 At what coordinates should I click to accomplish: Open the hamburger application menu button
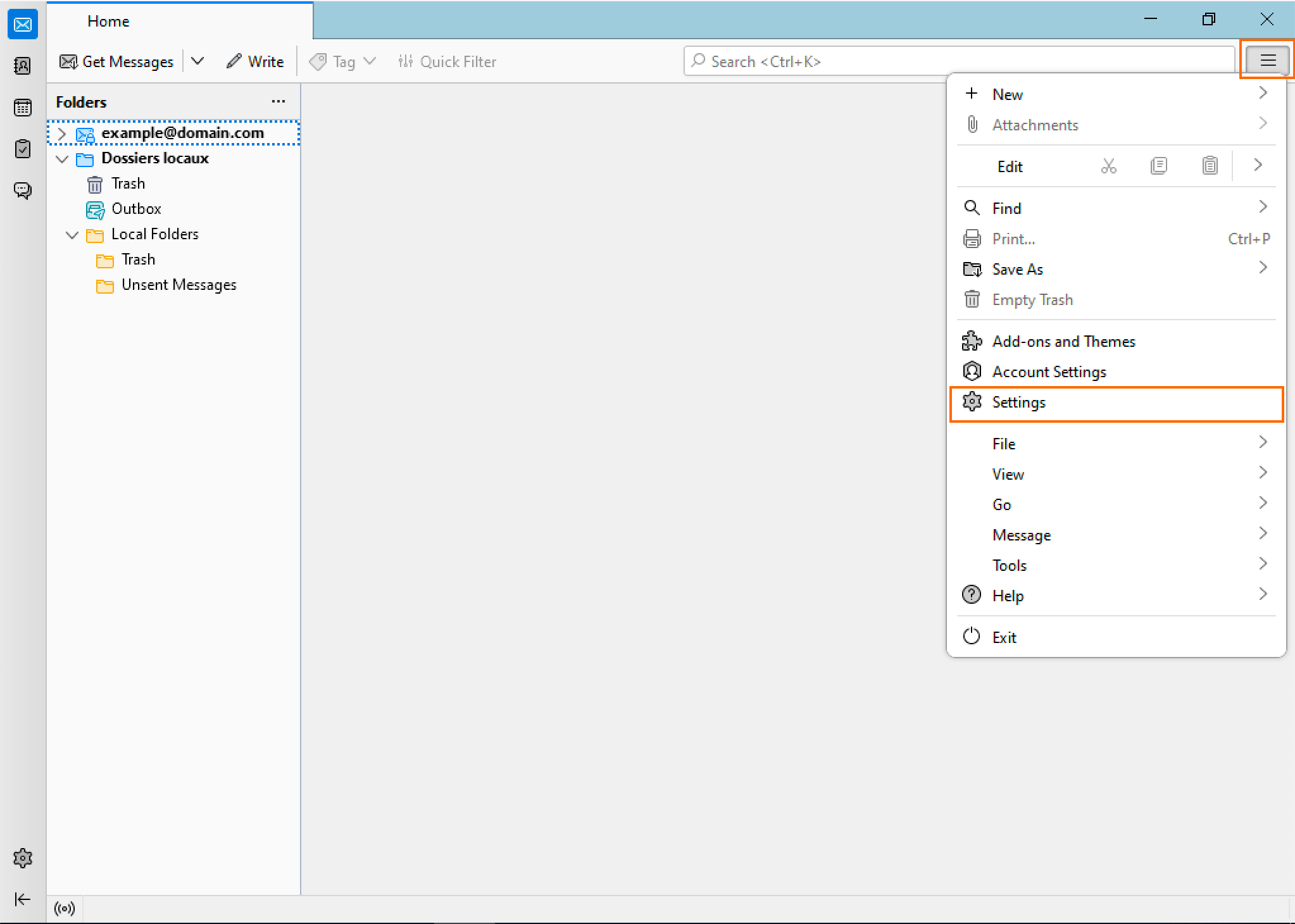point(1267,61)
